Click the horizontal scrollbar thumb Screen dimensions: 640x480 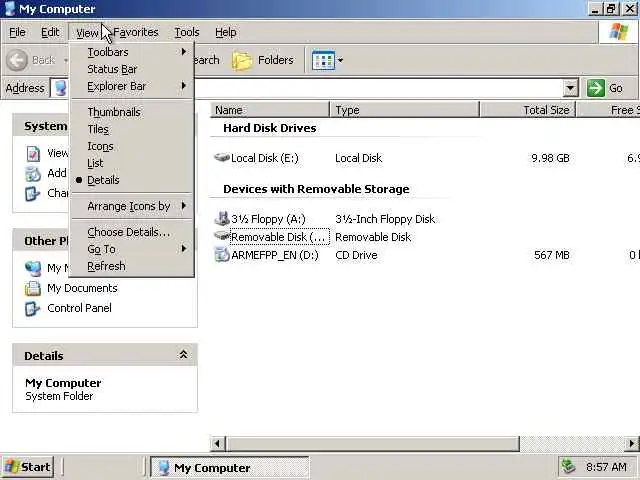[x=373, y=443]
